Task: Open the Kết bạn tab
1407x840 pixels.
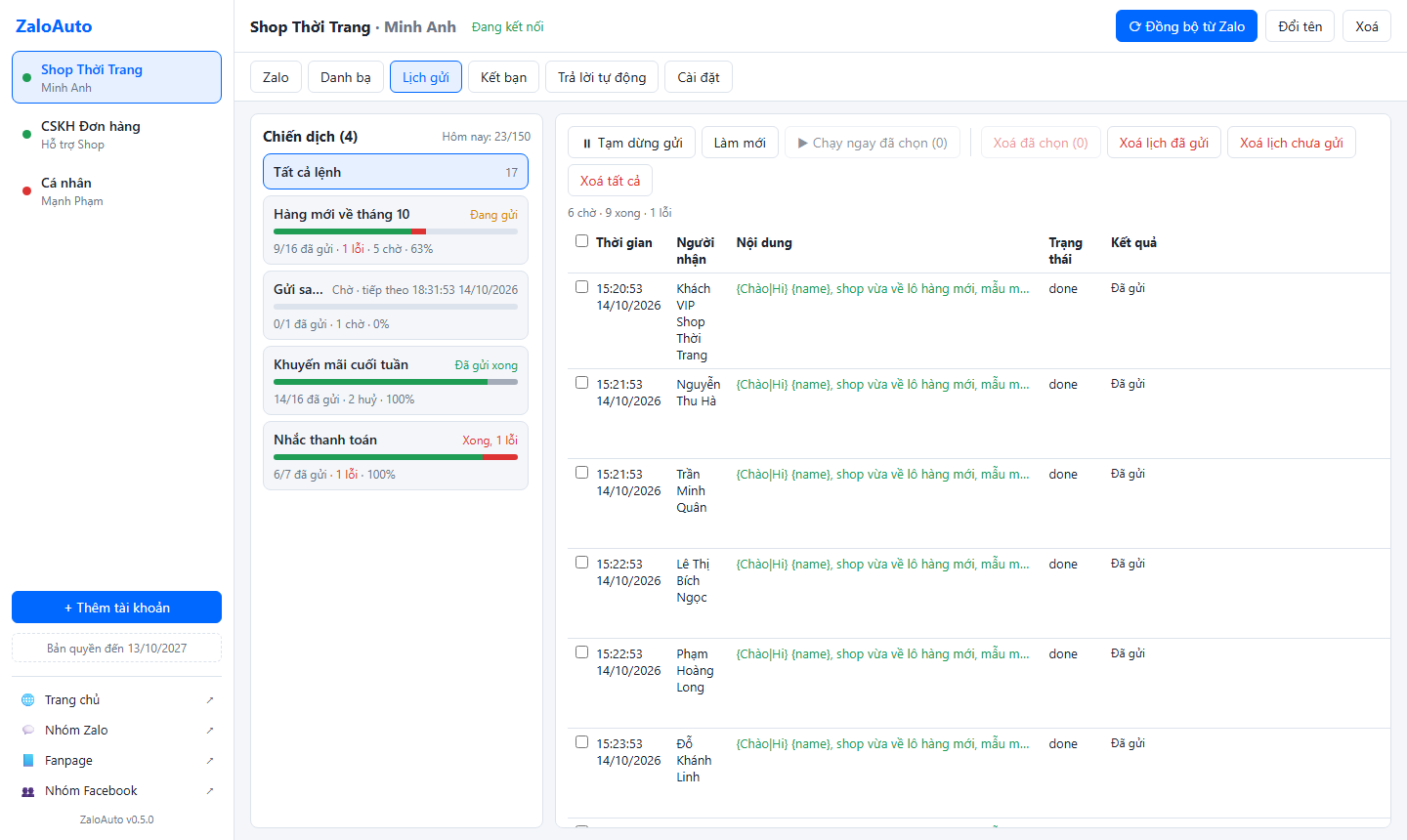Action: coord(503,77)
